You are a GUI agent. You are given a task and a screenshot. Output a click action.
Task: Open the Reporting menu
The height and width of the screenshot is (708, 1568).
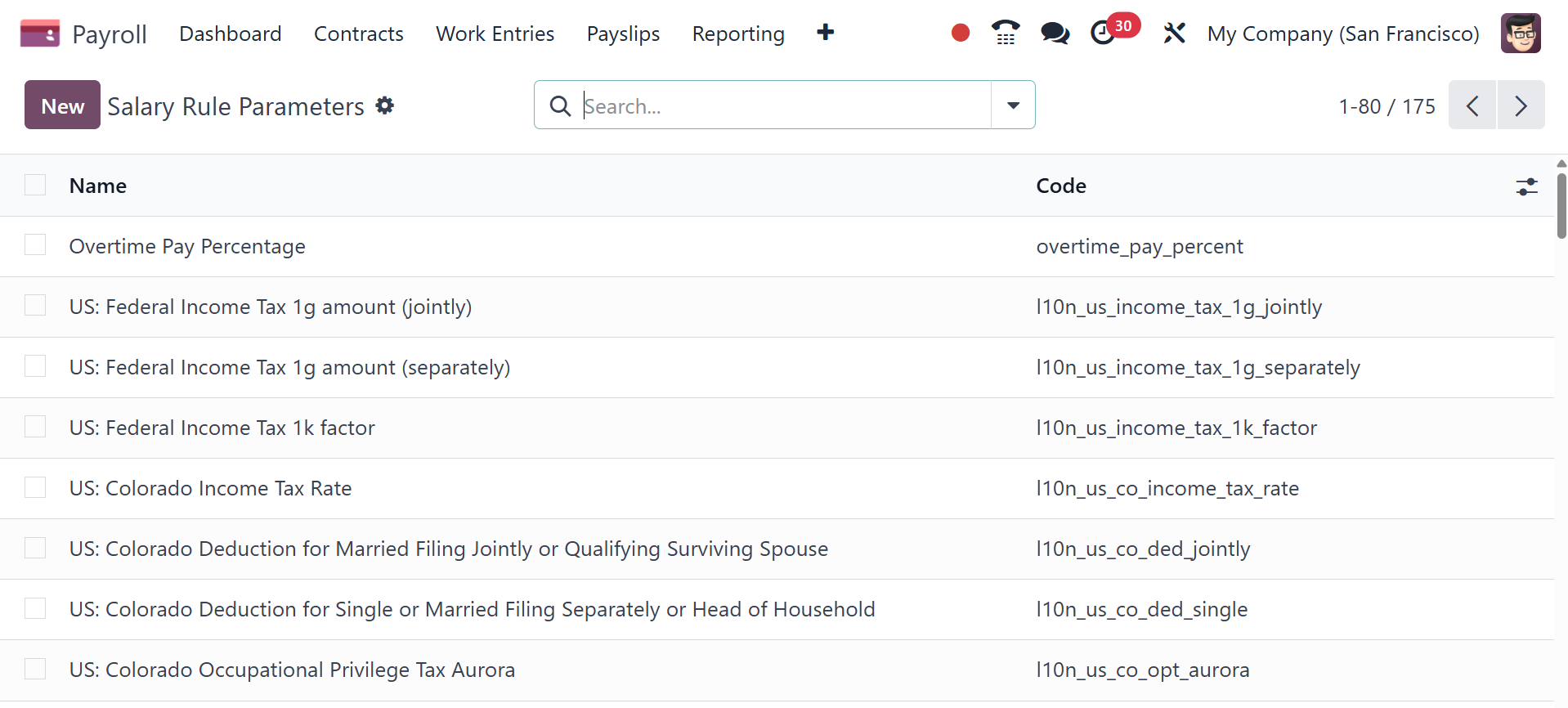737,34
